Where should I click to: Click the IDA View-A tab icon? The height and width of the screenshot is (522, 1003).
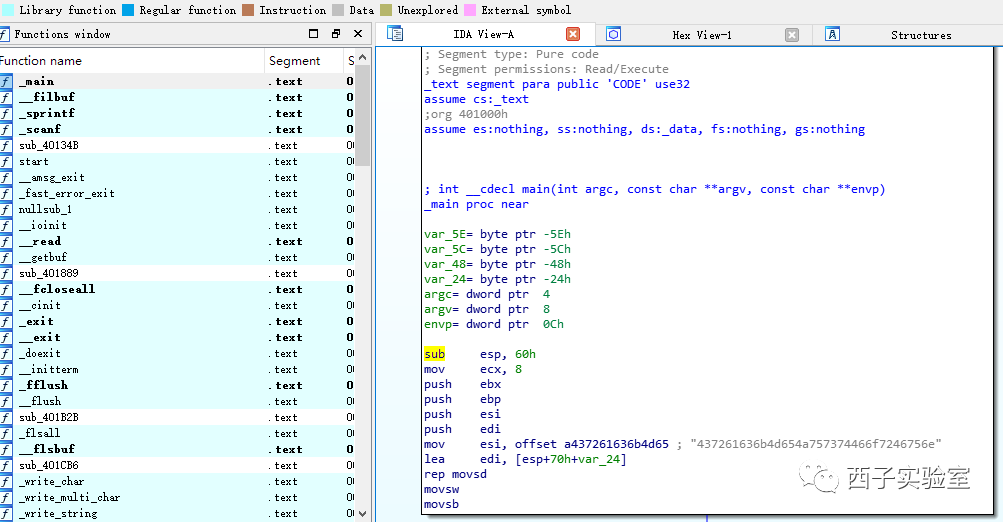(x=395, y=34)
